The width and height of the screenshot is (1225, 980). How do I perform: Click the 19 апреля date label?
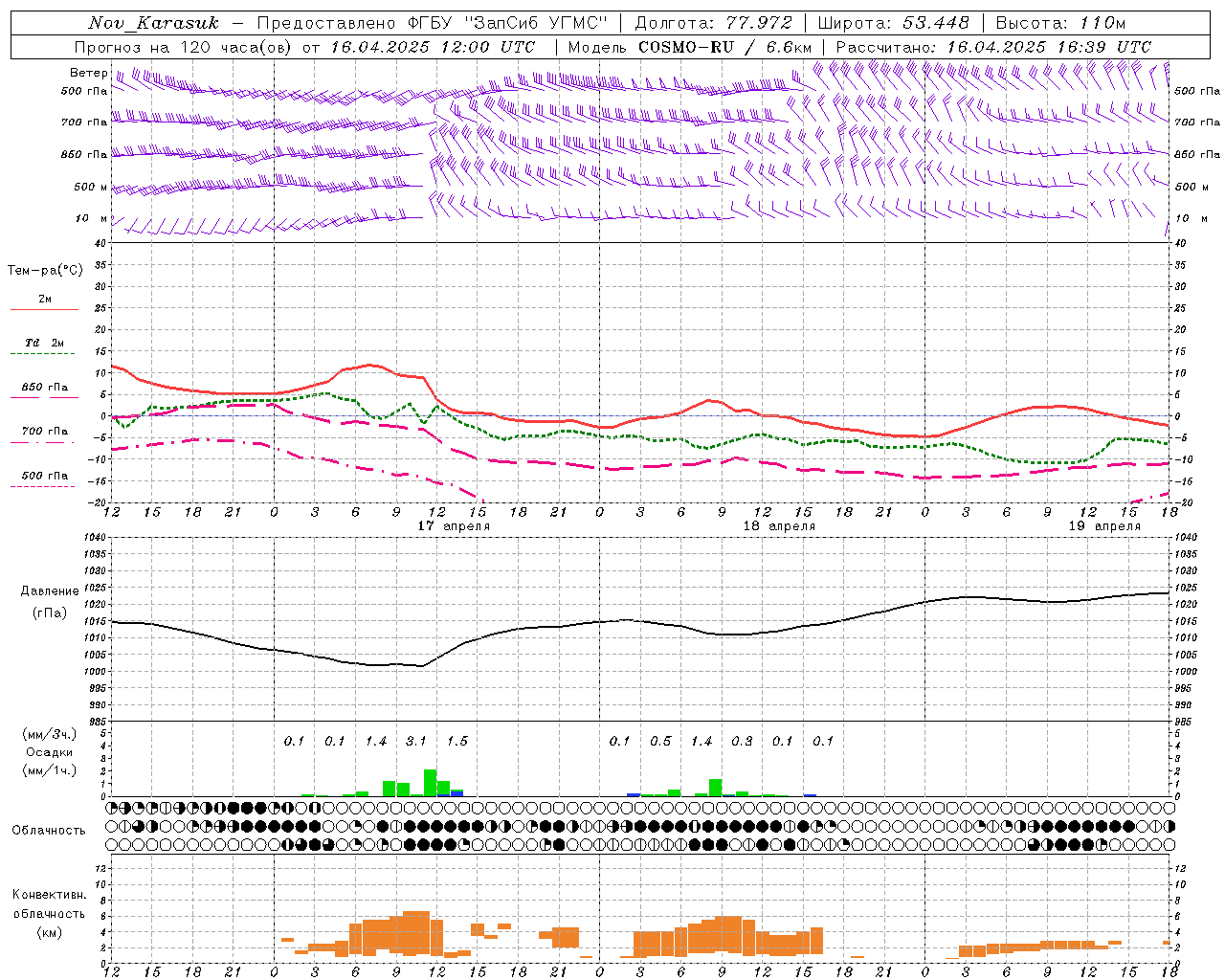tap(1104, 526)
